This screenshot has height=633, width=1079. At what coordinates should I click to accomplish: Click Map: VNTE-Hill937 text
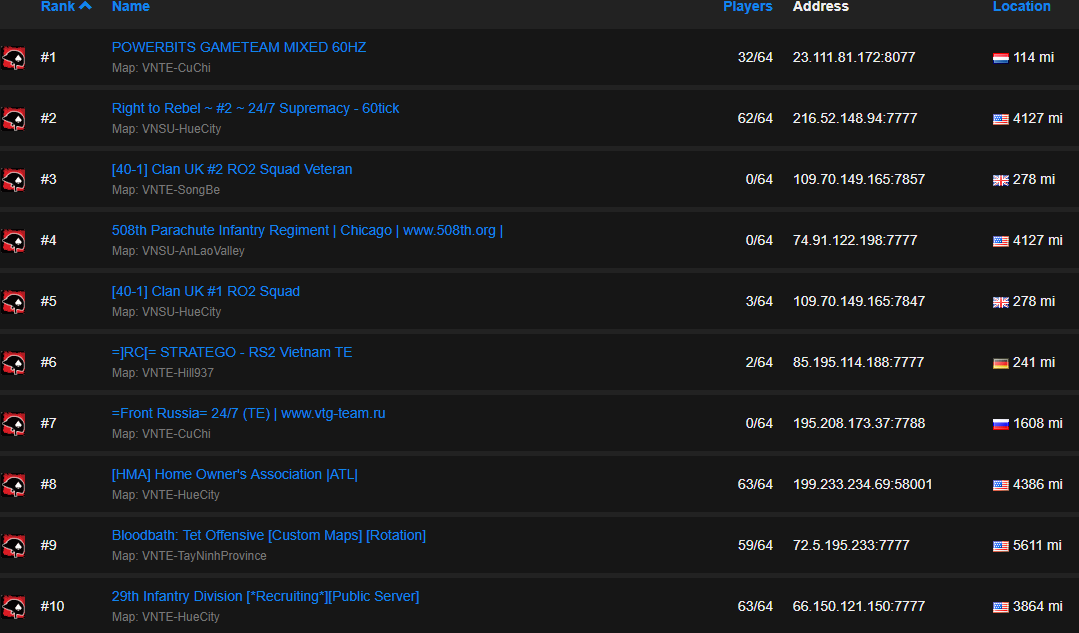(x=162, y=373)
